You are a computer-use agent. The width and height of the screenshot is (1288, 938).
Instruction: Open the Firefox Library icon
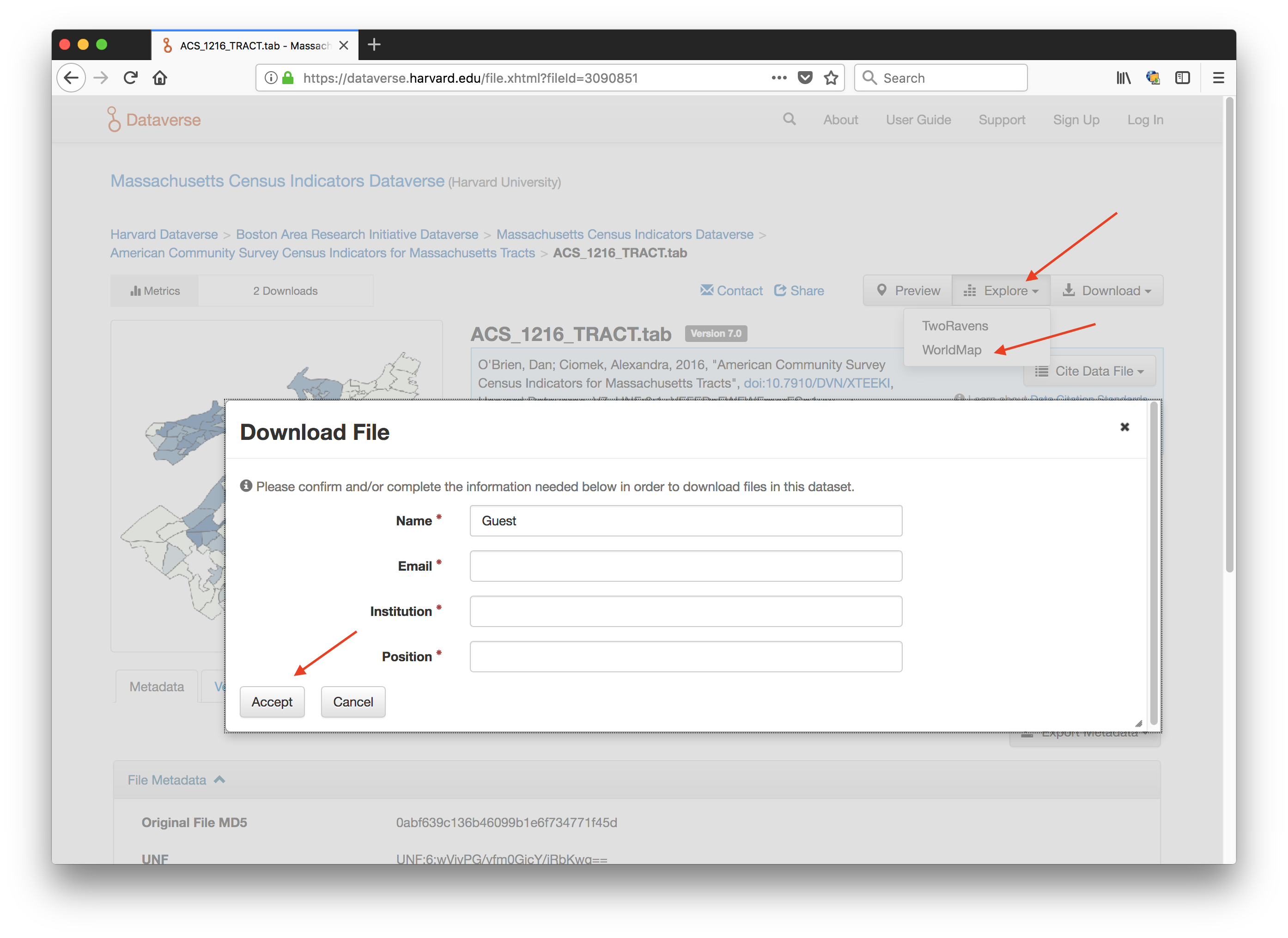coord(1124,78)
